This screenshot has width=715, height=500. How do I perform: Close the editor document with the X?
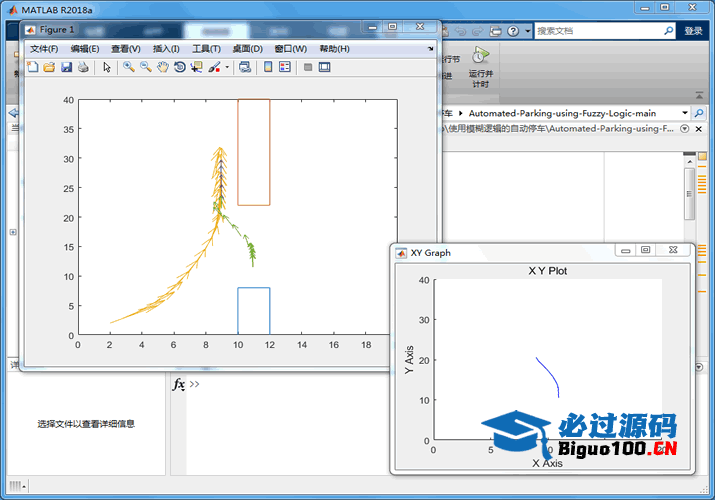point(699,129)
